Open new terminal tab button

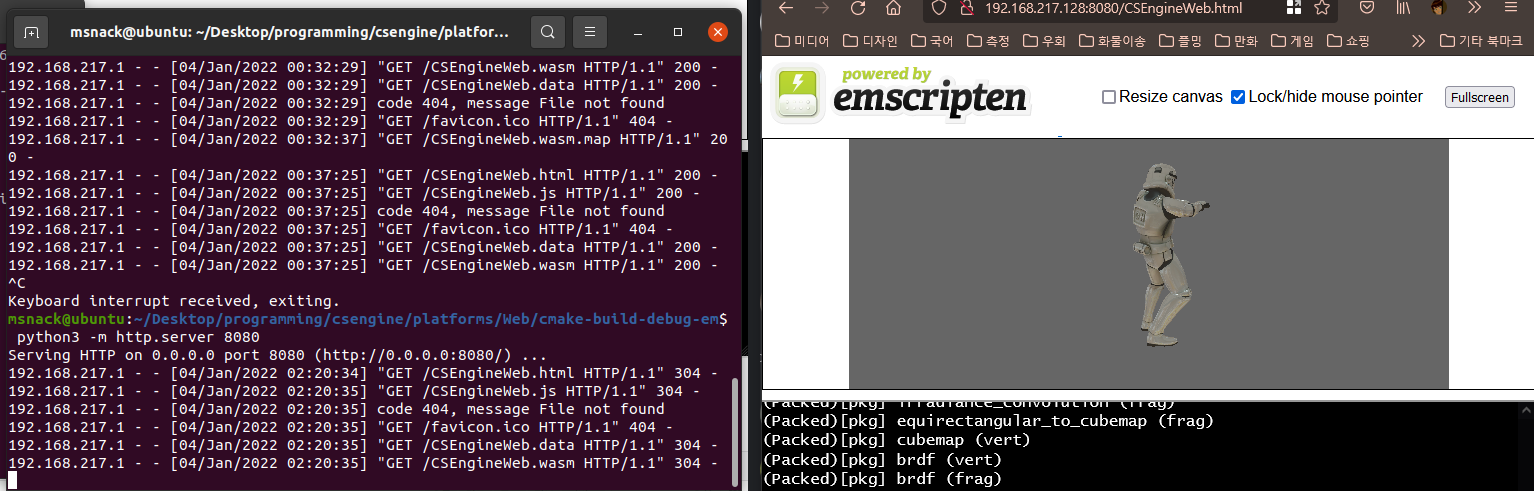(31, 32)
